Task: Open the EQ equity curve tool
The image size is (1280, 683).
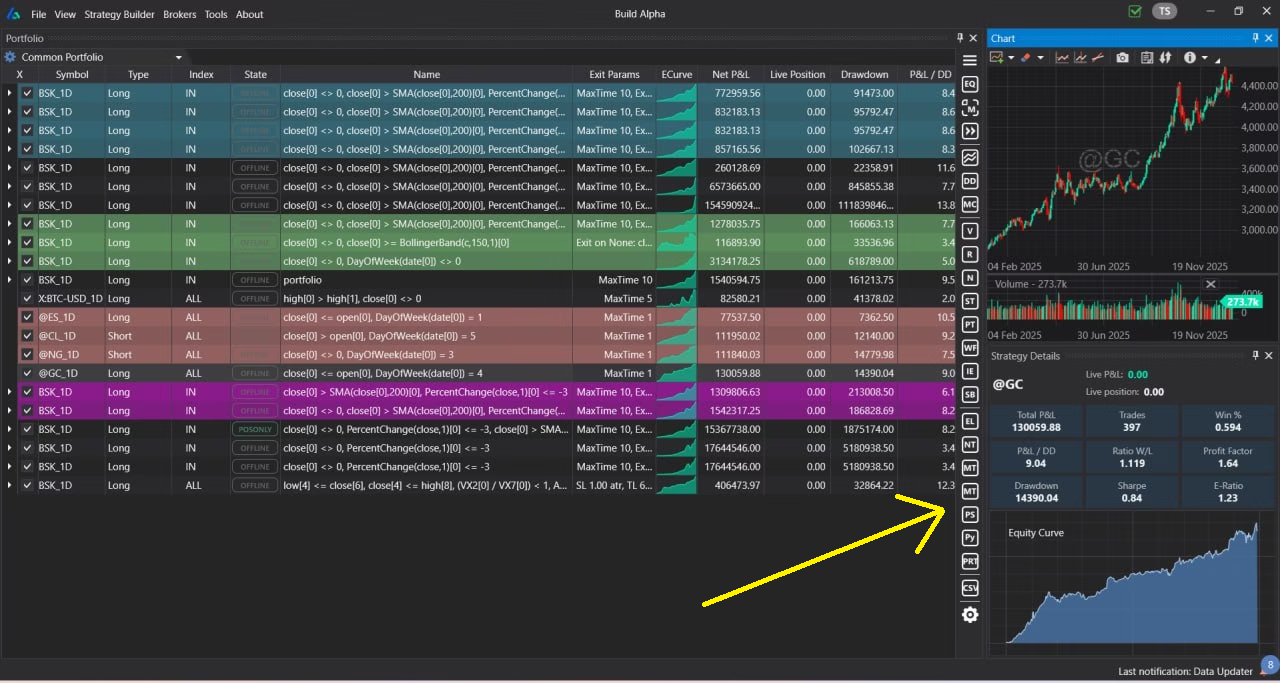Action: click(x=969, y=84)
